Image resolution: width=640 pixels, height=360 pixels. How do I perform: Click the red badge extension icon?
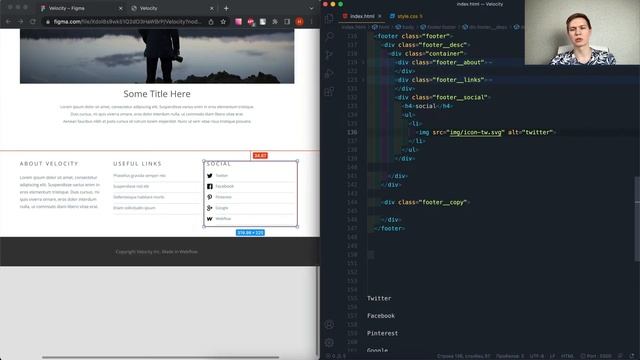point(251,22)
